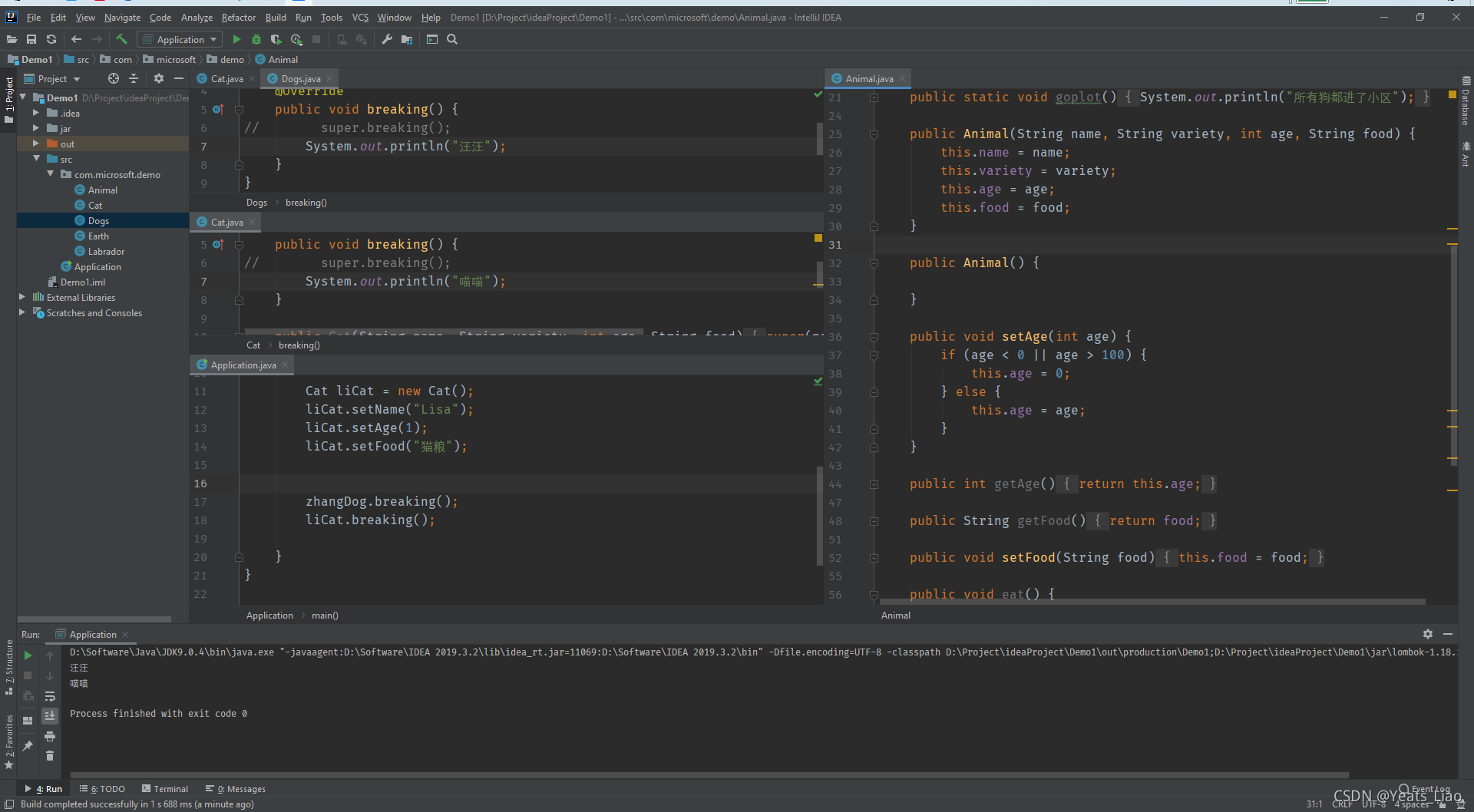
Task: Switch to the Cat.java editor tab
Action: tap(226, 78)
